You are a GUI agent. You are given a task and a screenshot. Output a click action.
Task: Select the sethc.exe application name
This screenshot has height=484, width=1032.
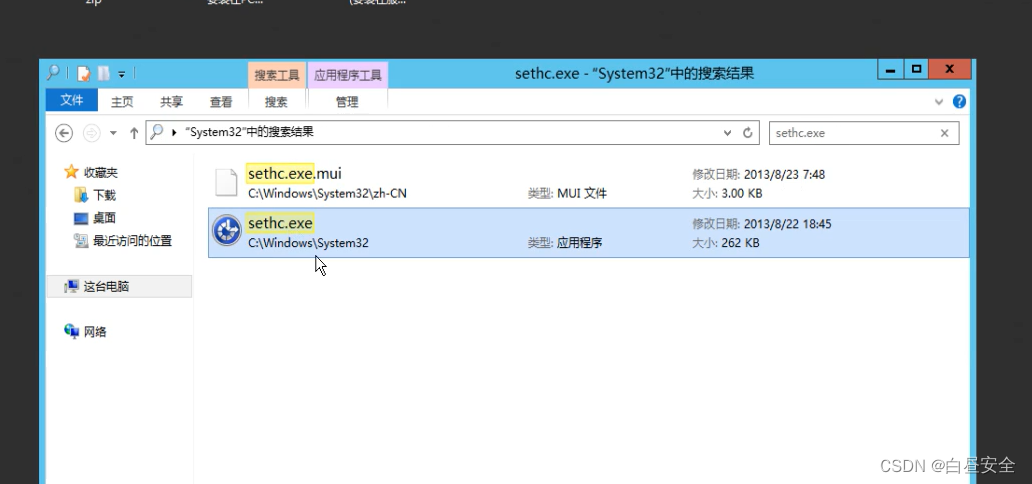[280, 223]
